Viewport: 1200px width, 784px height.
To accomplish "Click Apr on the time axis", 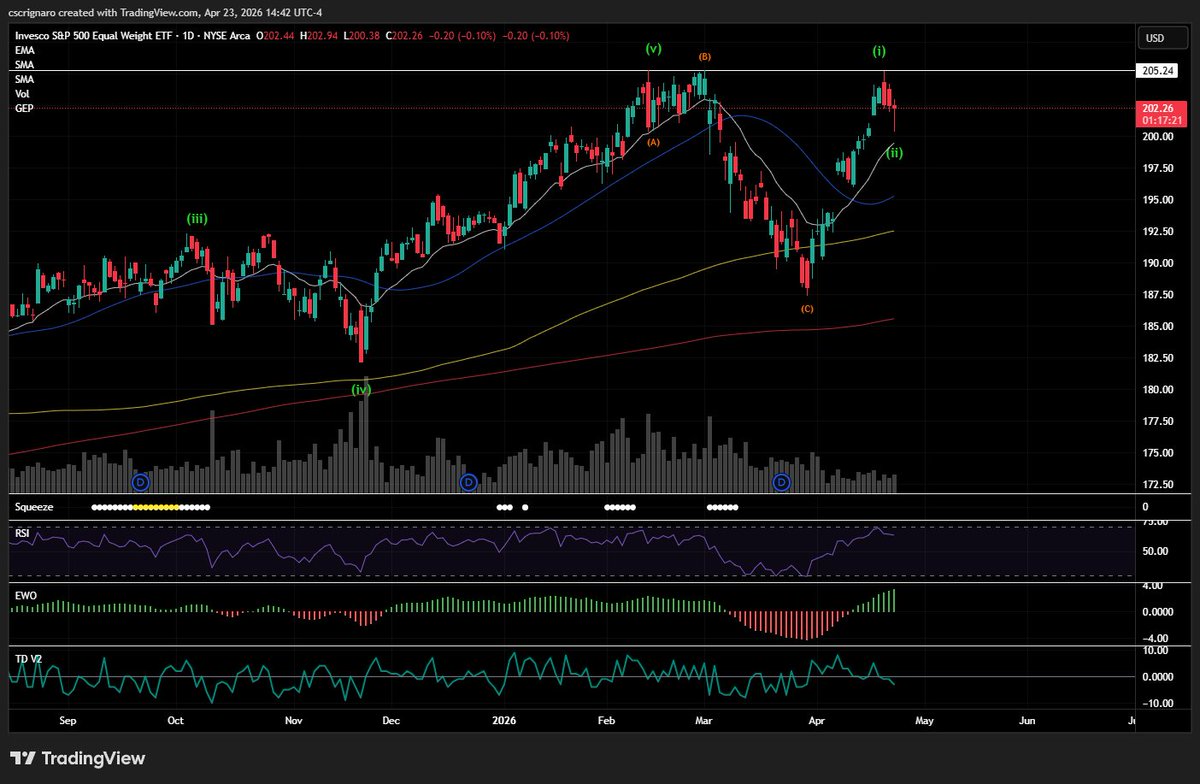I will 817,719.
